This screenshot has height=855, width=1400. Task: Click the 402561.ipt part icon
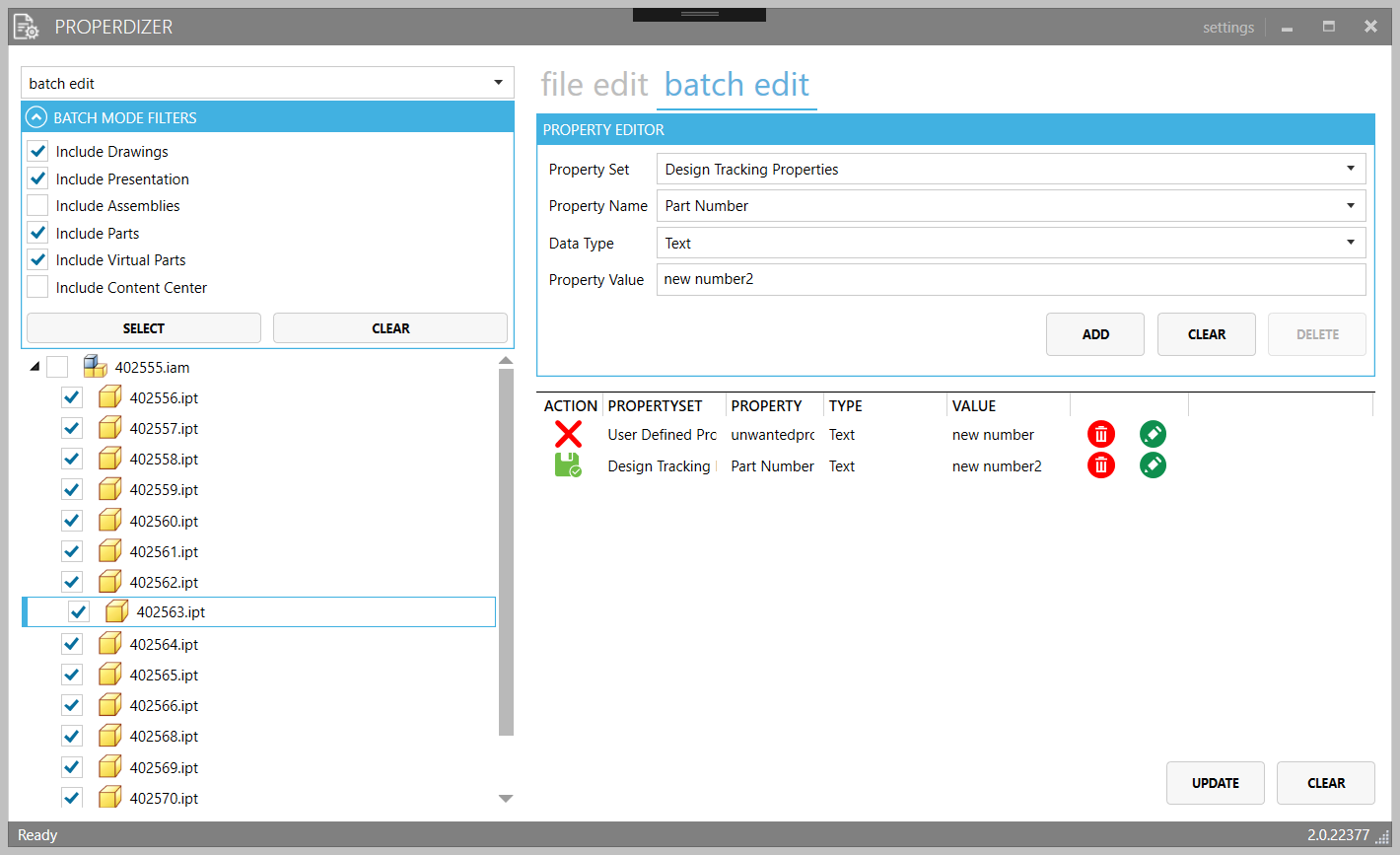tap(109, 551)
